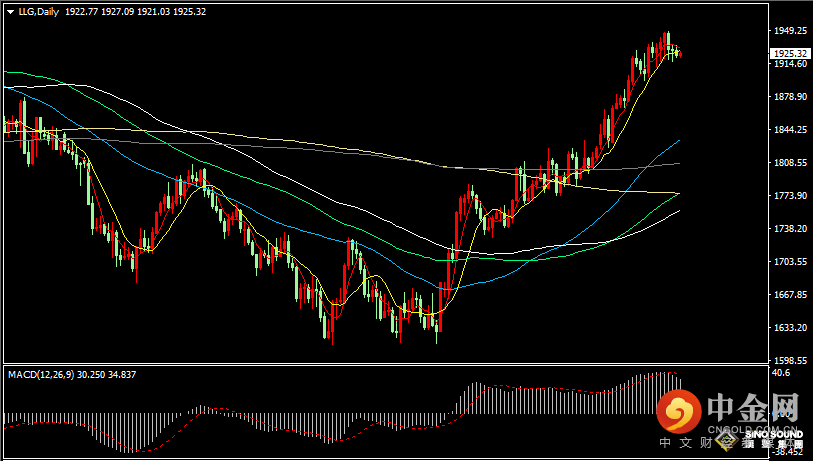Click the 1667.85 price axis label
This screenshot has height=461, width=813.
point(790,295)
